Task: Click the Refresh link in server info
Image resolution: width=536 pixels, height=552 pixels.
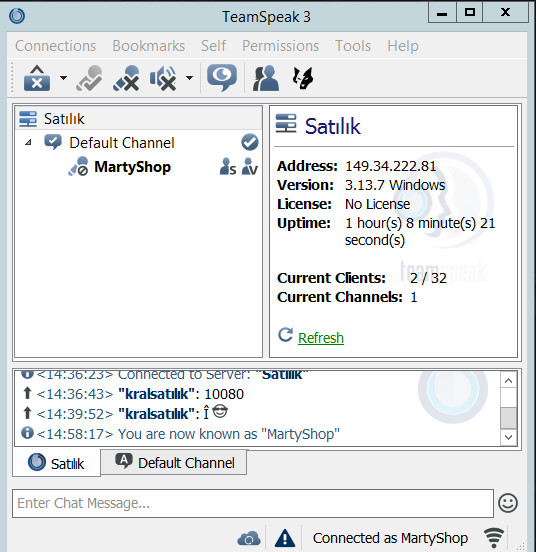Action: (321, 338)
